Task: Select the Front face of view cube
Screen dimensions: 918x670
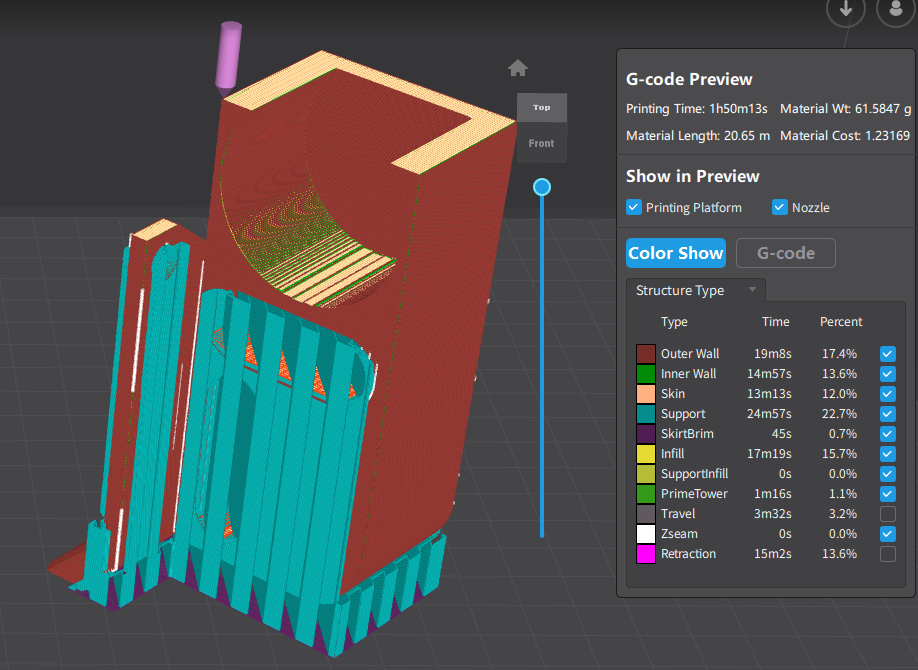Action: click(x=541, y=143)
